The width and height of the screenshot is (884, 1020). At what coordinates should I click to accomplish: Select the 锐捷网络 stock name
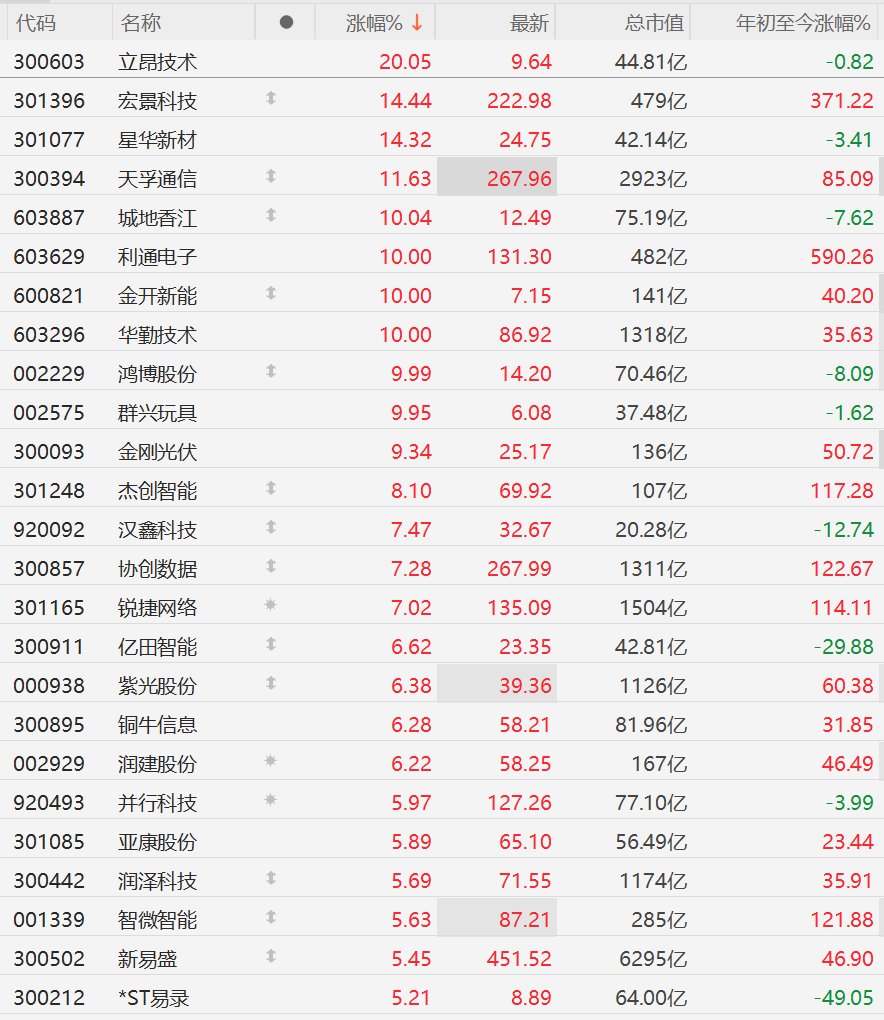click(x=157, y=608)
